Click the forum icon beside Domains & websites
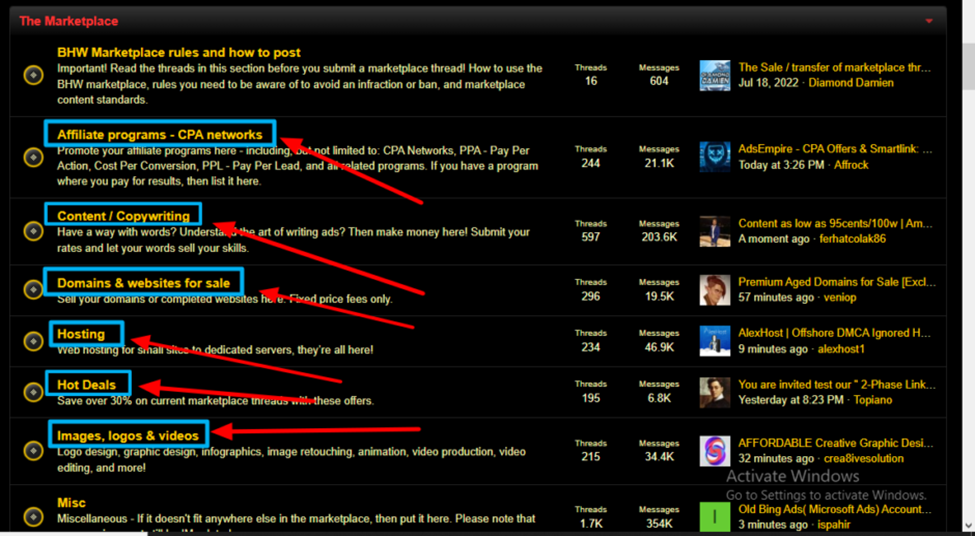The image size is (975, 536). 33,290
